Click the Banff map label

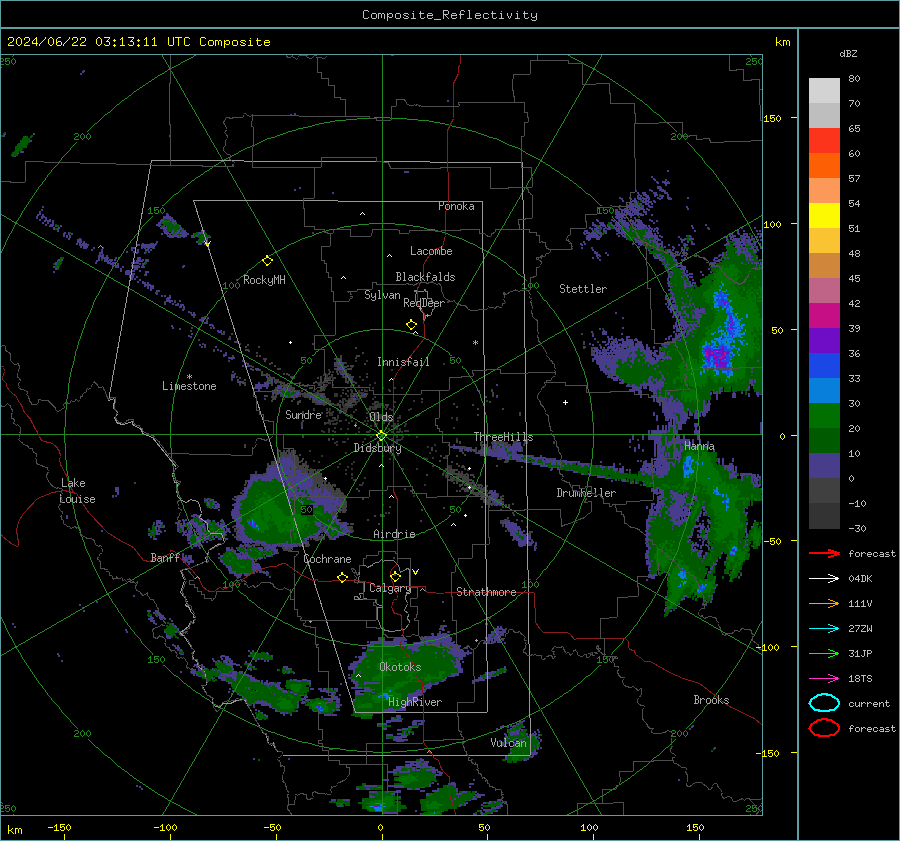(165, 557)
